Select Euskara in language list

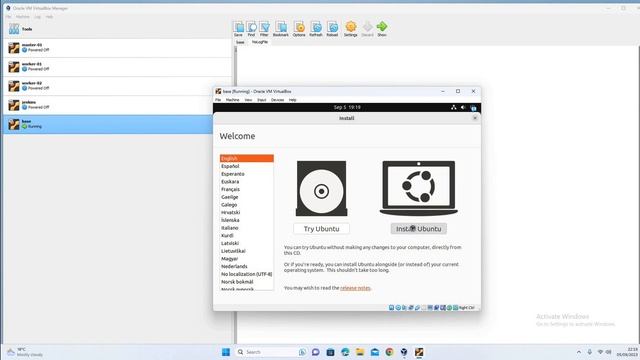click(x=247, y=182)
